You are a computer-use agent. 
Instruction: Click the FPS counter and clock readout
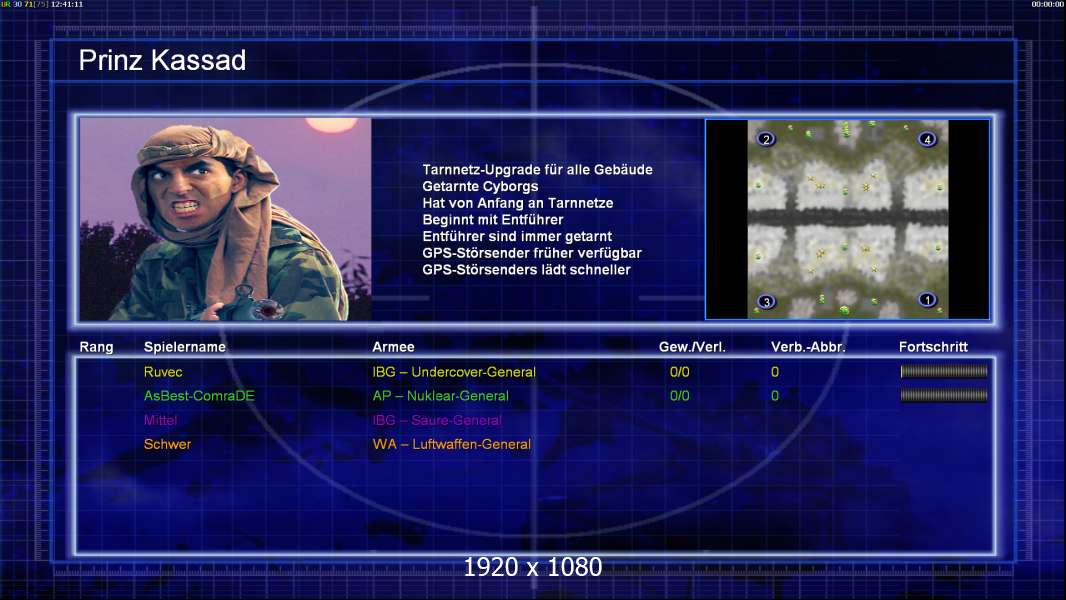click(x=42, y=4)
